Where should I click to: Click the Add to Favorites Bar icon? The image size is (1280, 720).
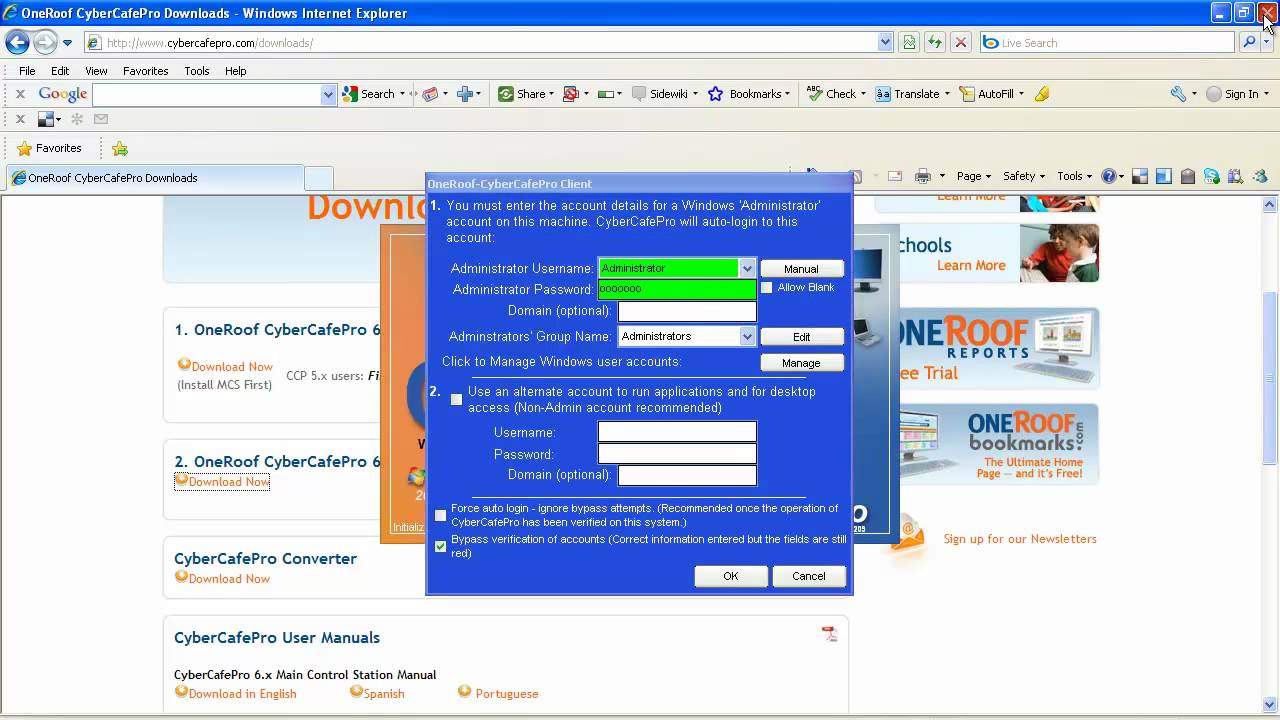click(x=120, y=148)
